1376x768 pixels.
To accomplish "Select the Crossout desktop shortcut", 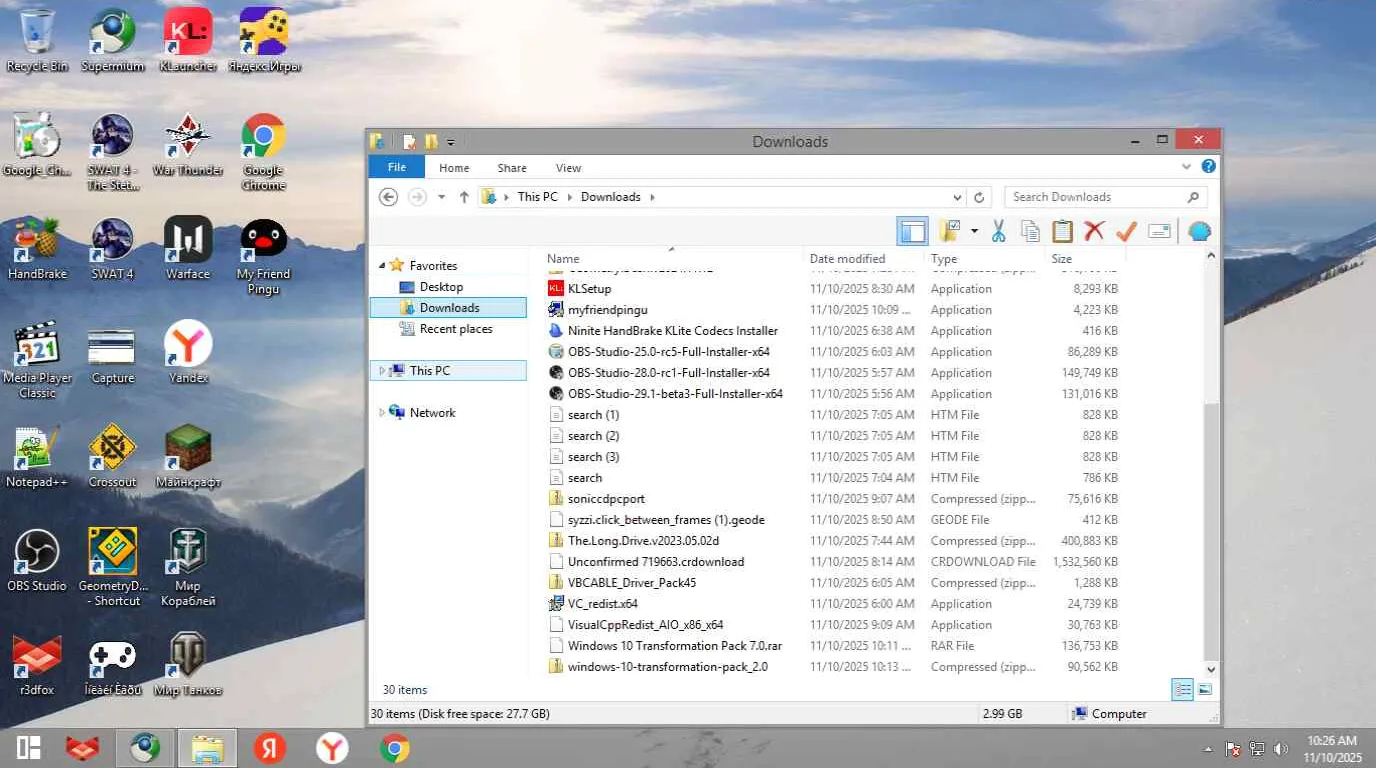I will 113,457.
